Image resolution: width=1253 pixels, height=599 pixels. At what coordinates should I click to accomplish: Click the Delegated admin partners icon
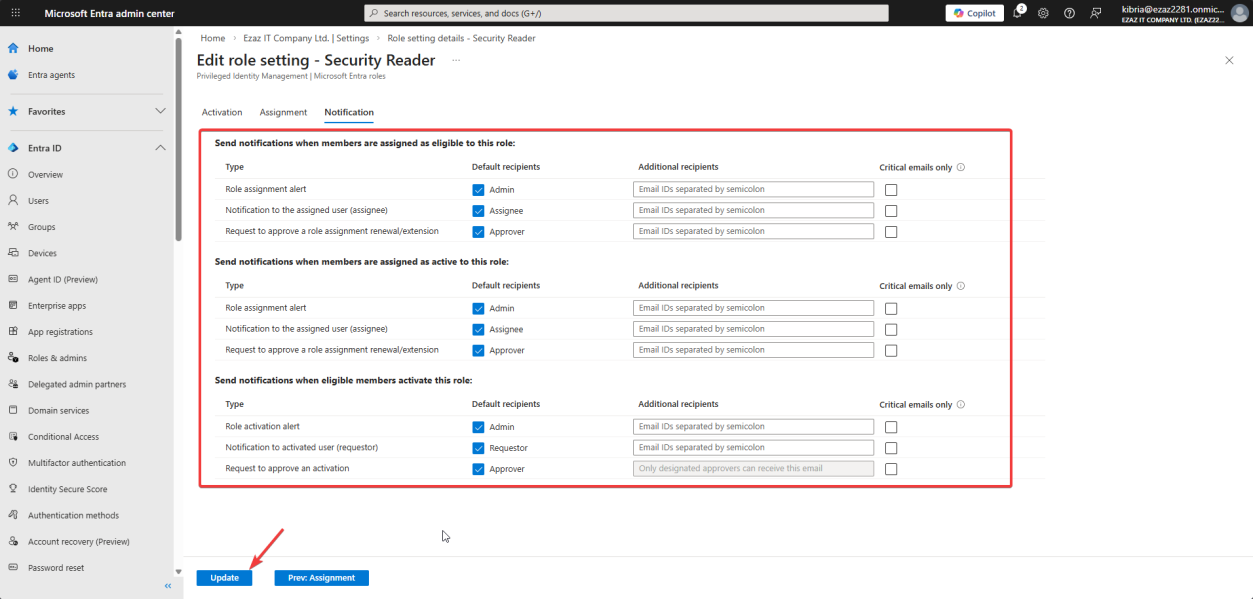(13, 384)
